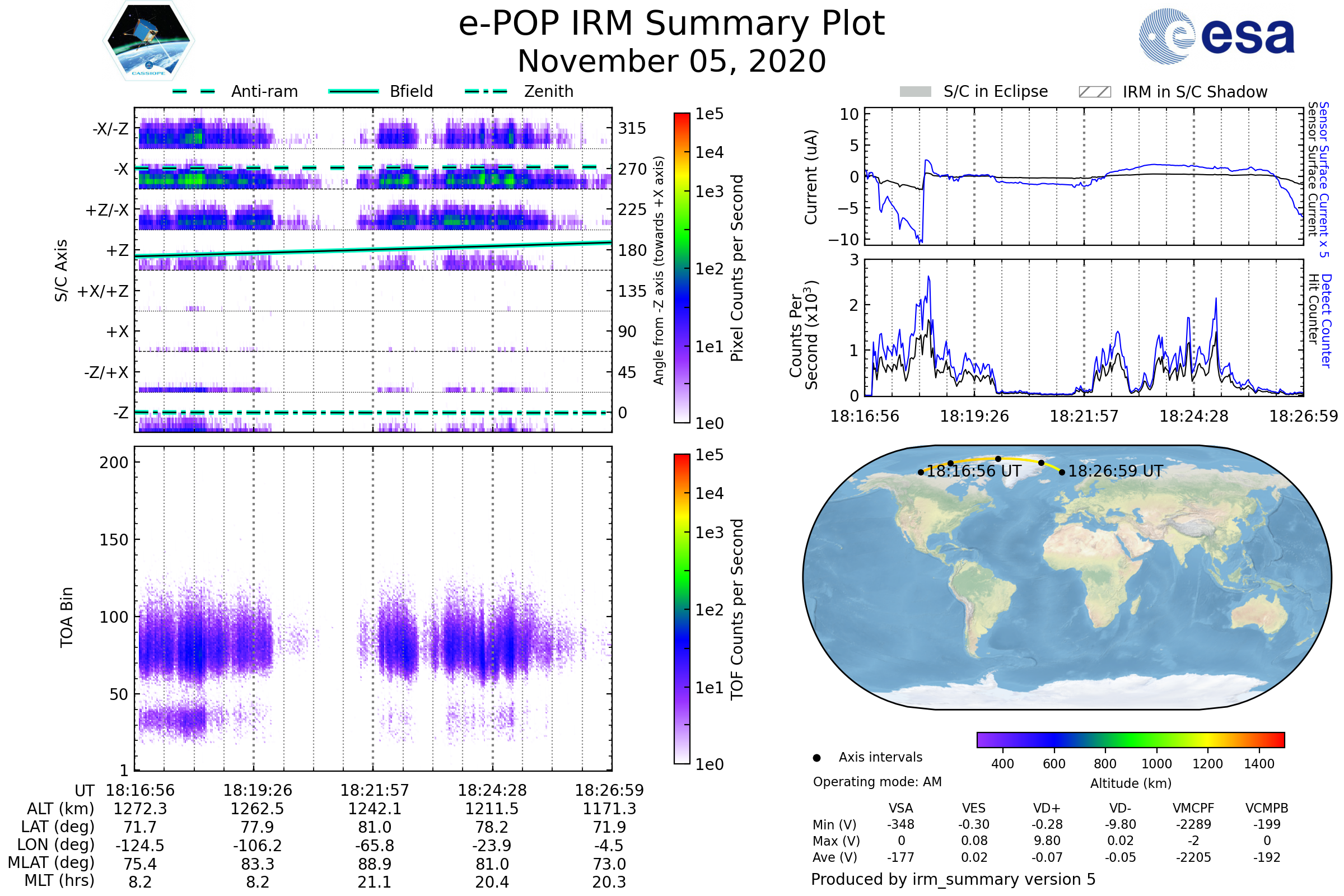Click the 18:16:56 UT start point on map
Screen dimensions: 1344x896
[921, 472]
